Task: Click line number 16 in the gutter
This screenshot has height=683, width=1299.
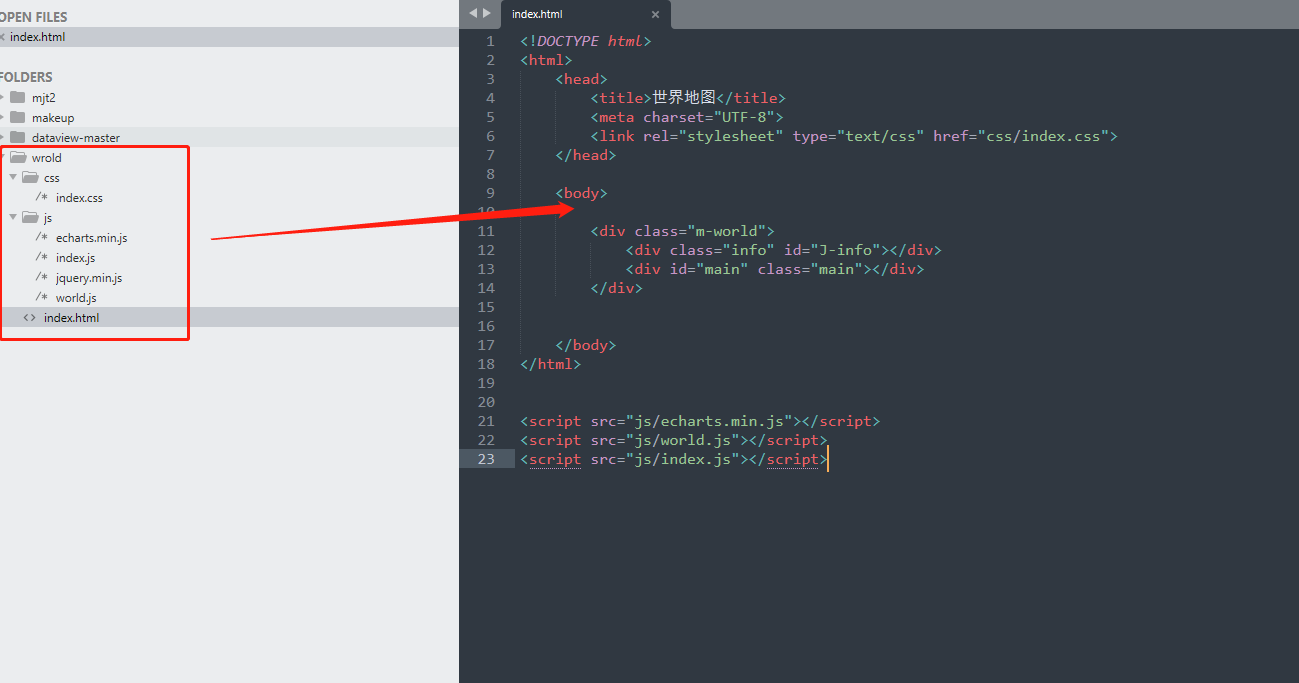Action: 486,326
